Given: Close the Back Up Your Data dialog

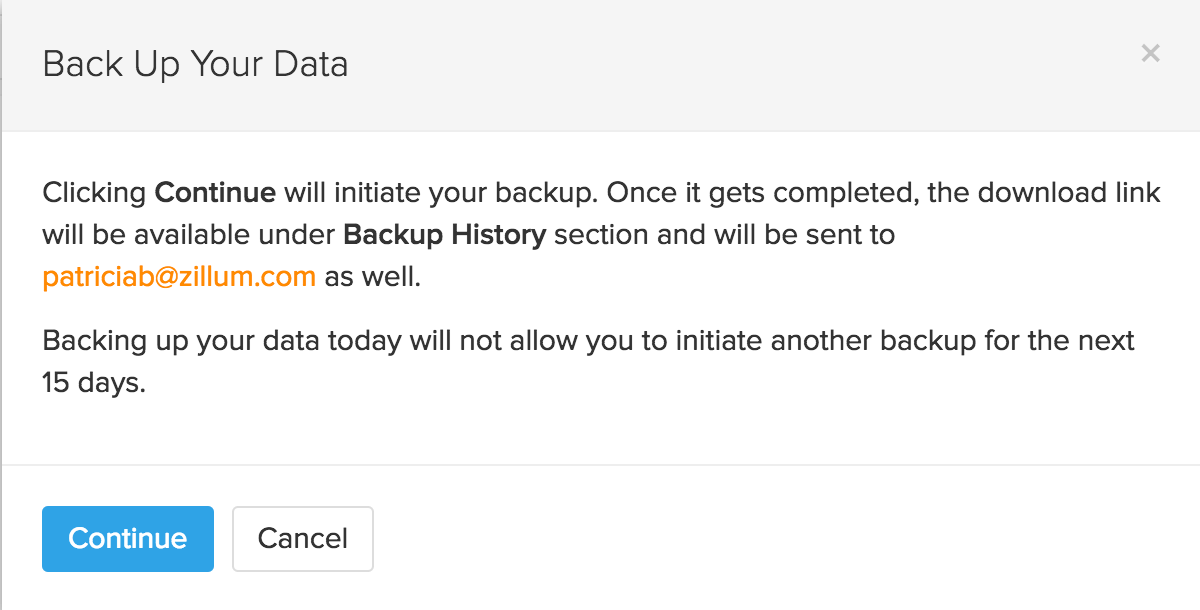Looking at the screenshot, I should point(1150,54).
